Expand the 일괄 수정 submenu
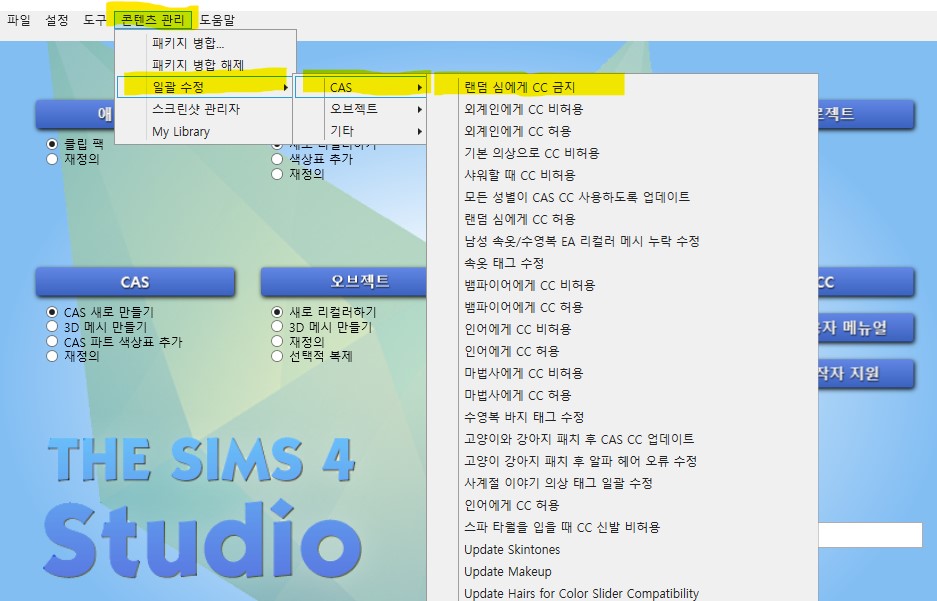 [205, 87]
